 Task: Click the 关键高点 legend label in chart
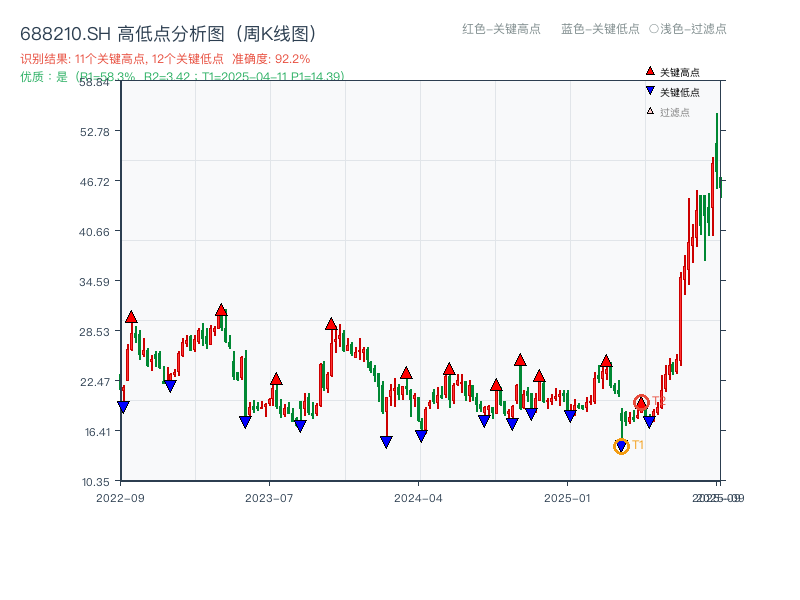click(x=680, y=72)
